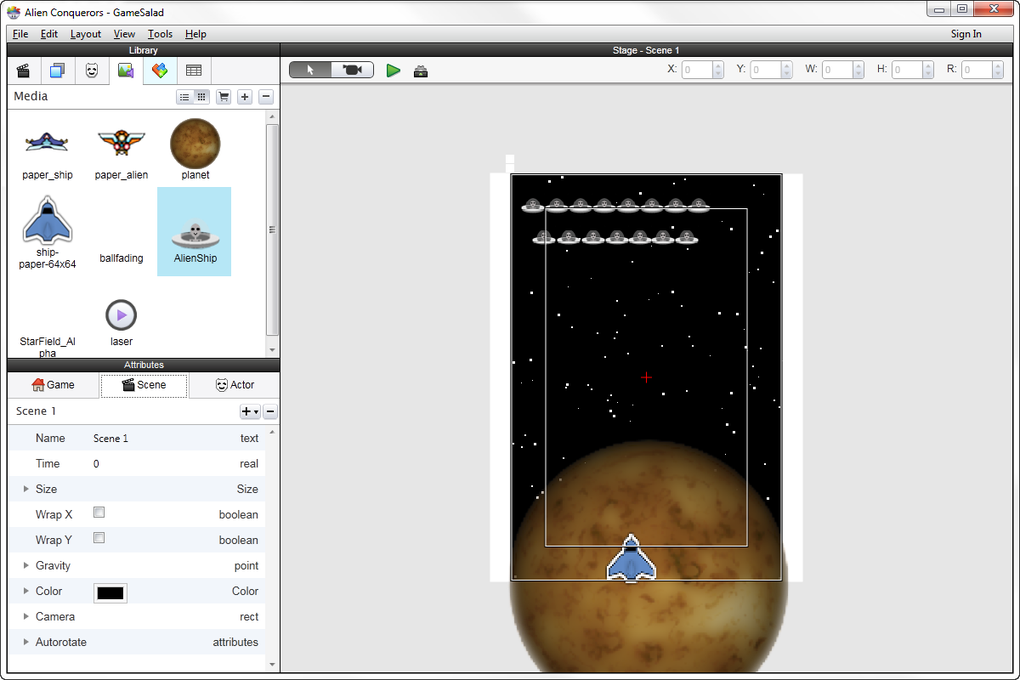Screen dimensions: 1020x680
Task: Open the Edit menu
Action: pos(49,34)
